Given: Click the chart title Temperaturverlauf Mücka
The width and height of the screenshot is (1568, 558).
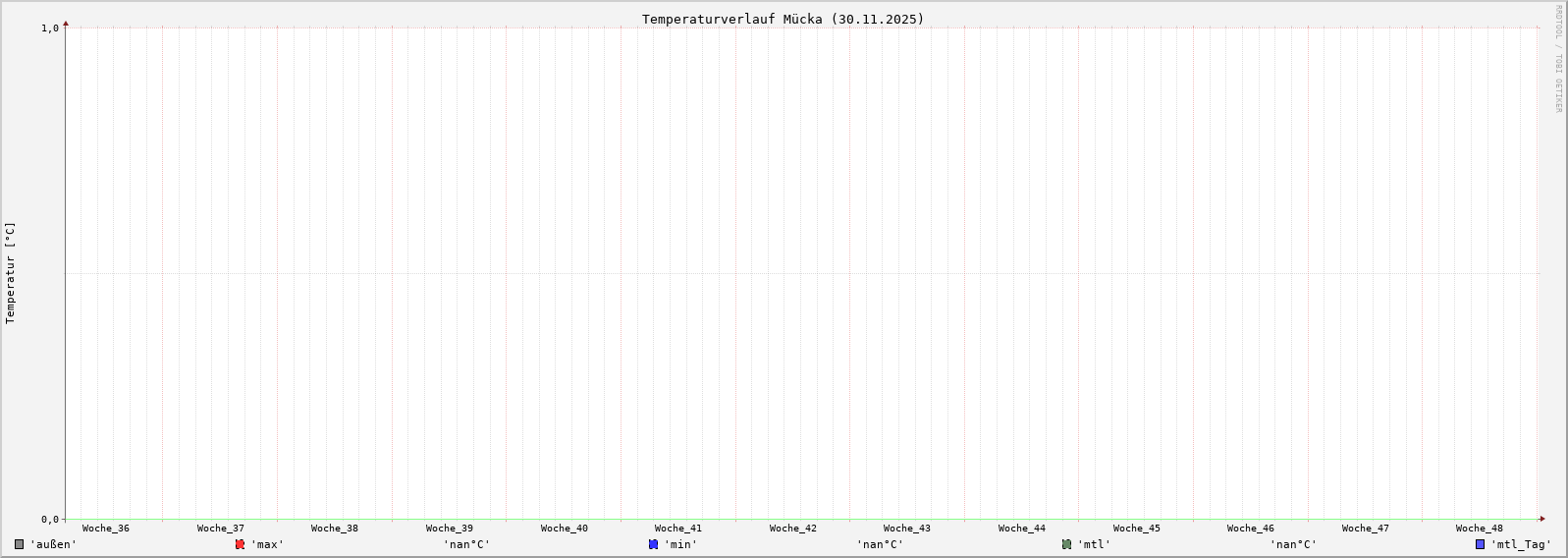Looking at the screenshot, I should click(783, 19).
